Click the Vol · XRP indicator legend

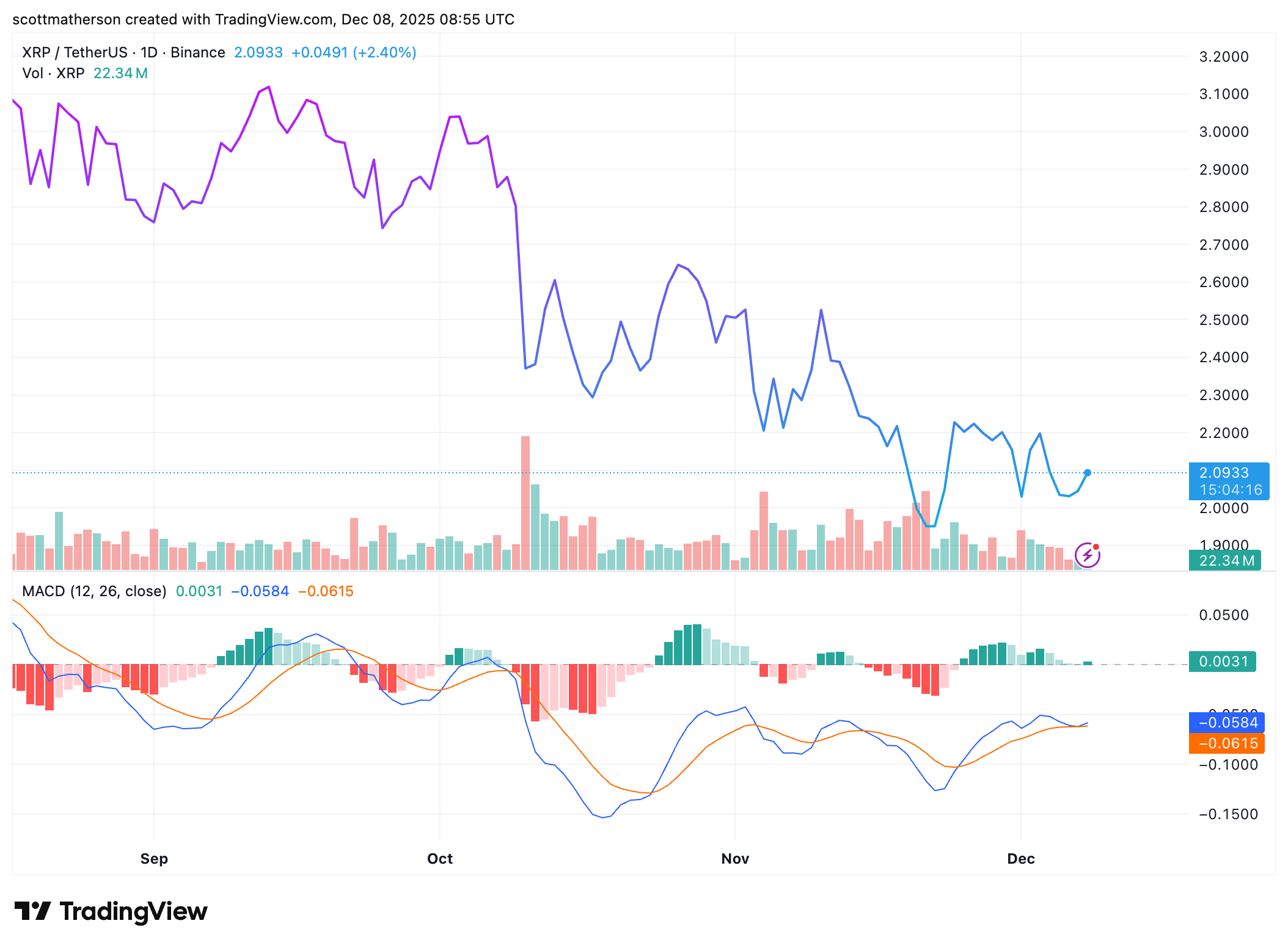click(53, 73)
